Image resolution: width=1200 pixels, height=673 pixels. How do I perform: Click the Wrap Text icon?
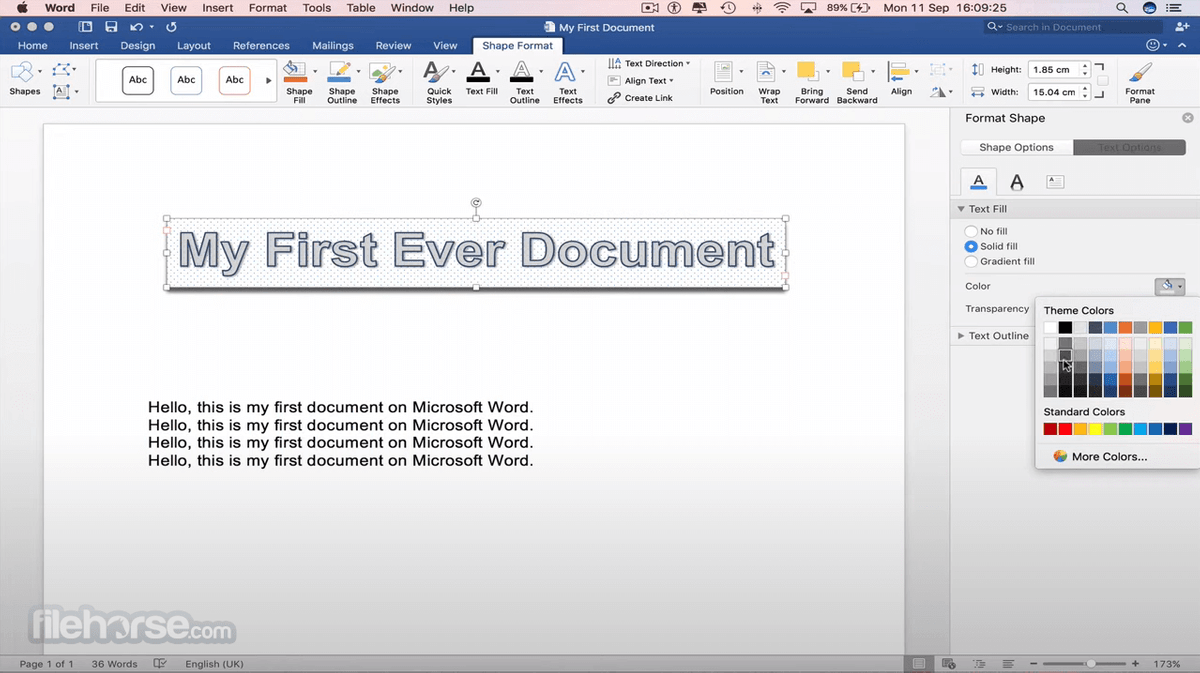pyautogui.click(x=768, y=72)
